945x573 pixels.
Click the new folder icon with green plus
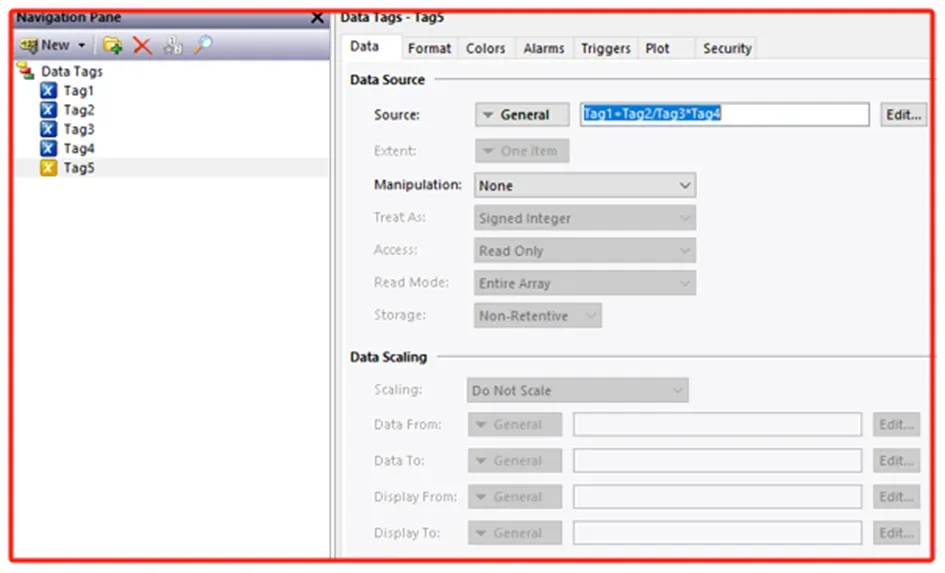click(112, 45)
